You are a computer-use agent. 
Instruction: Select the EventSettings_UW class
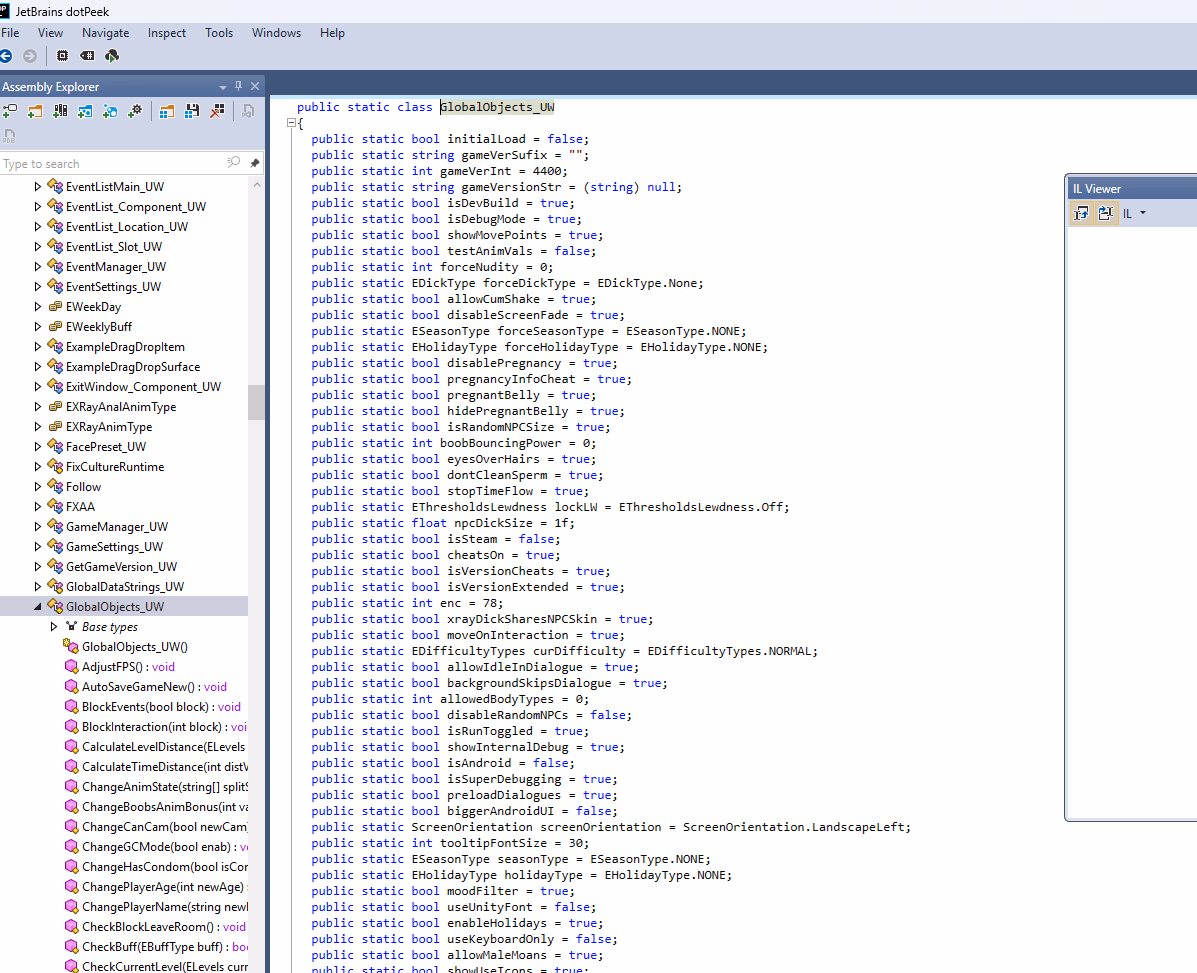pos(113,287)
